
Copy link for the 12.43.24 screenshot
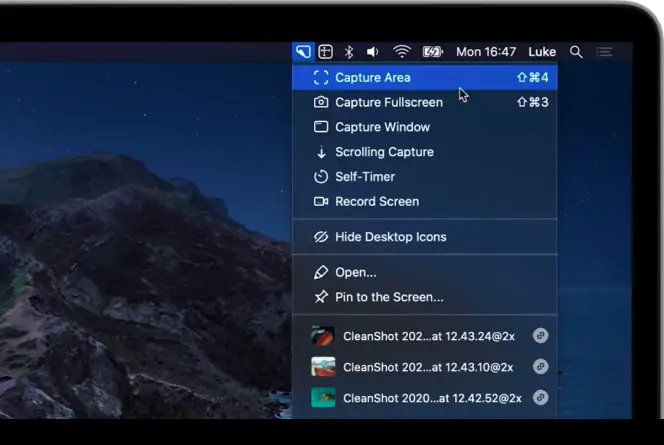[540, 336]
